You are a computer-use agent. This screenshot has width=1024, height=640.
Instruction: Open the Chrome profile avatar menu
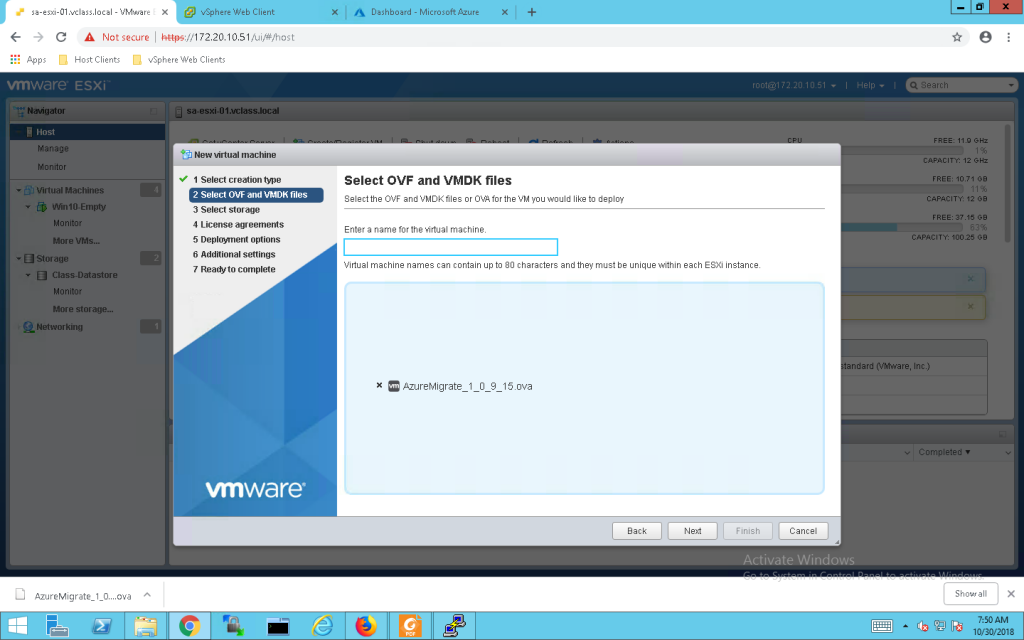(985, 37)
